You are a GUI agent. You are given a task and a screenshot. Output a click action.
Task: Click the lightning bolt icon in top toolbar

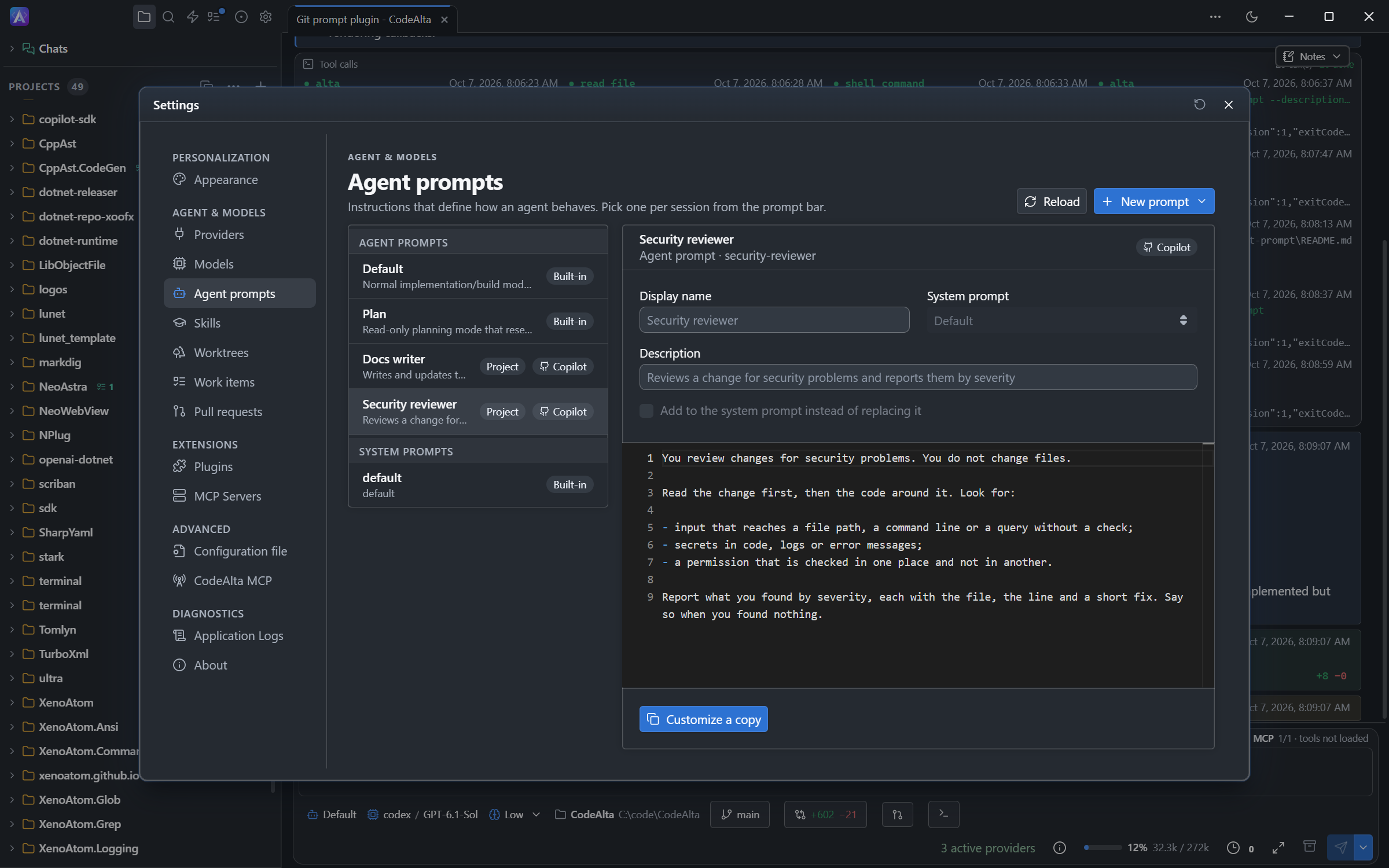(x=193, y=17)
